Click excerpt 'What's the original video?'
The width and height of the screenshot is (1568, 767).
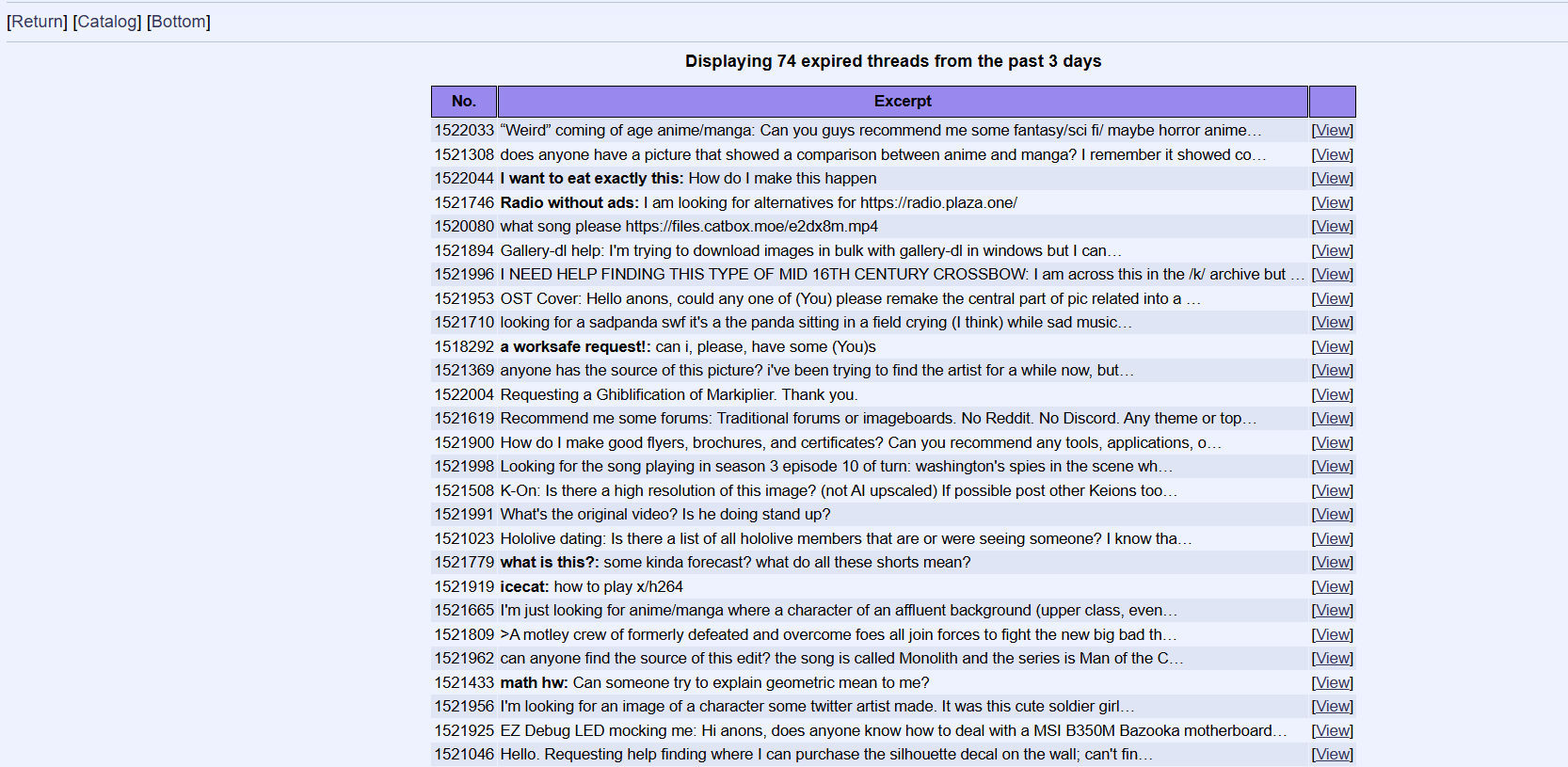coord(665,515)
